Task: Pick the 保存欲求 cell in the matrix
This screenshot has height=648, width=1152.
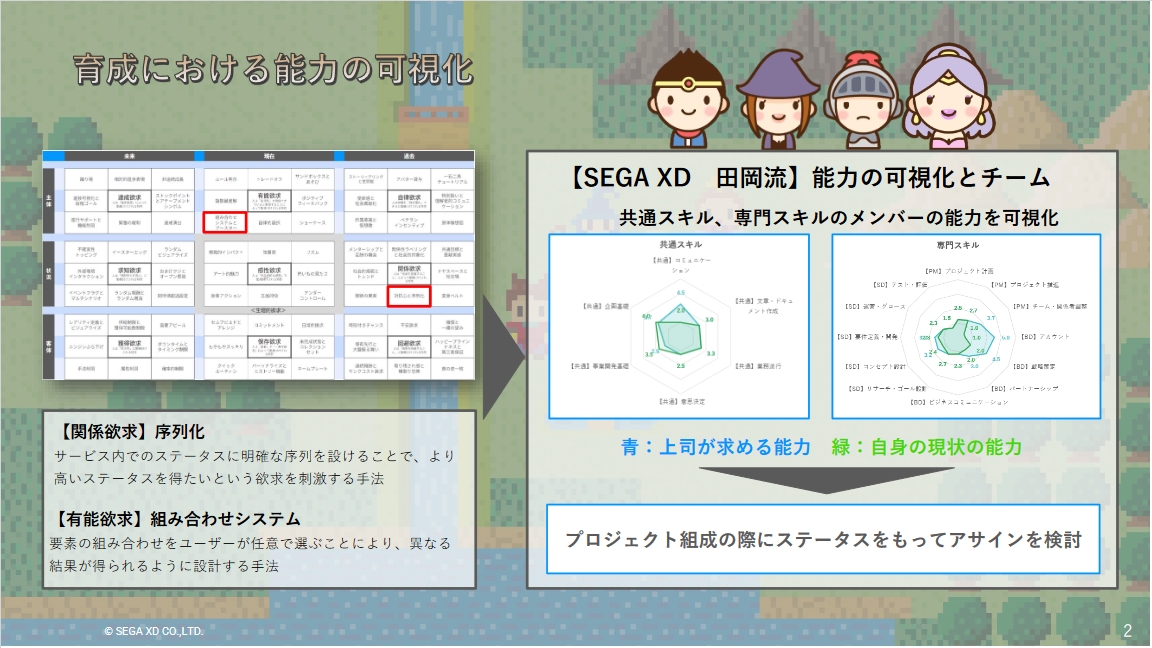Action: [x=269, y=346]
